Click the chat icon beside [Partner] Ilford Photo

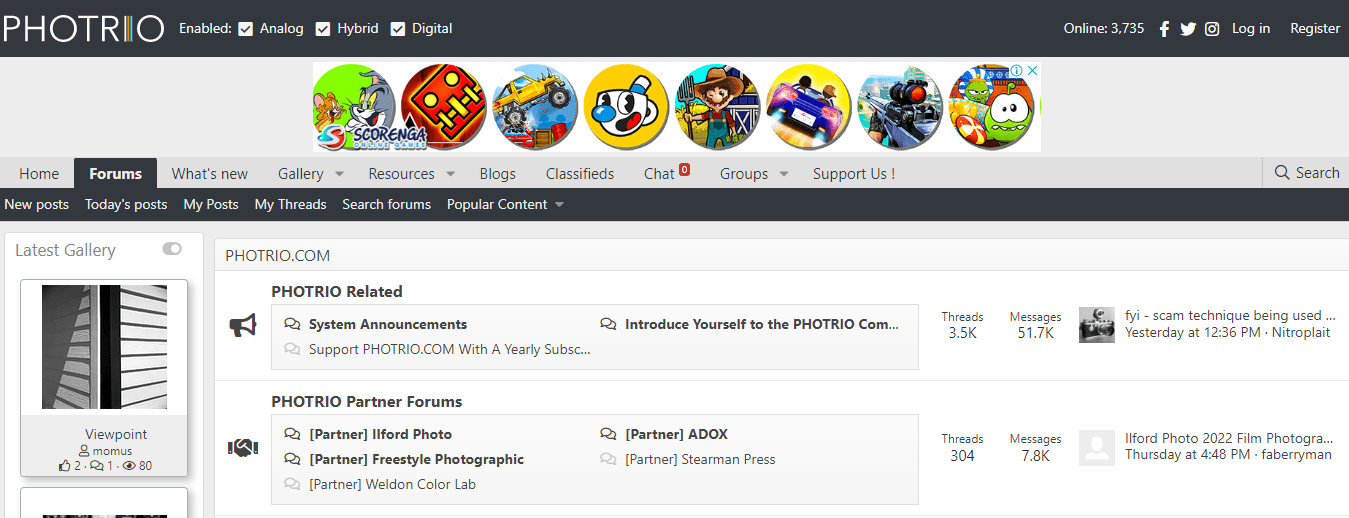[292, 434]
